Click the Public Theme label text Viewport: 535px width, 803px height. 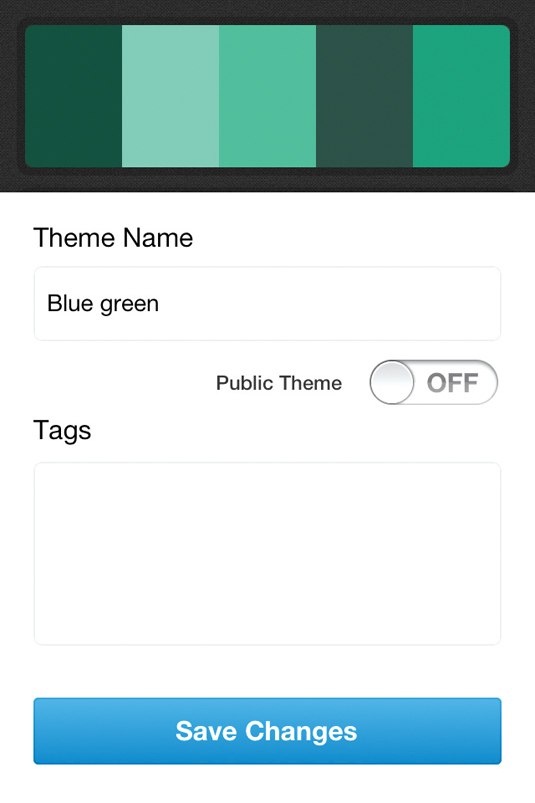coord(279,383)
